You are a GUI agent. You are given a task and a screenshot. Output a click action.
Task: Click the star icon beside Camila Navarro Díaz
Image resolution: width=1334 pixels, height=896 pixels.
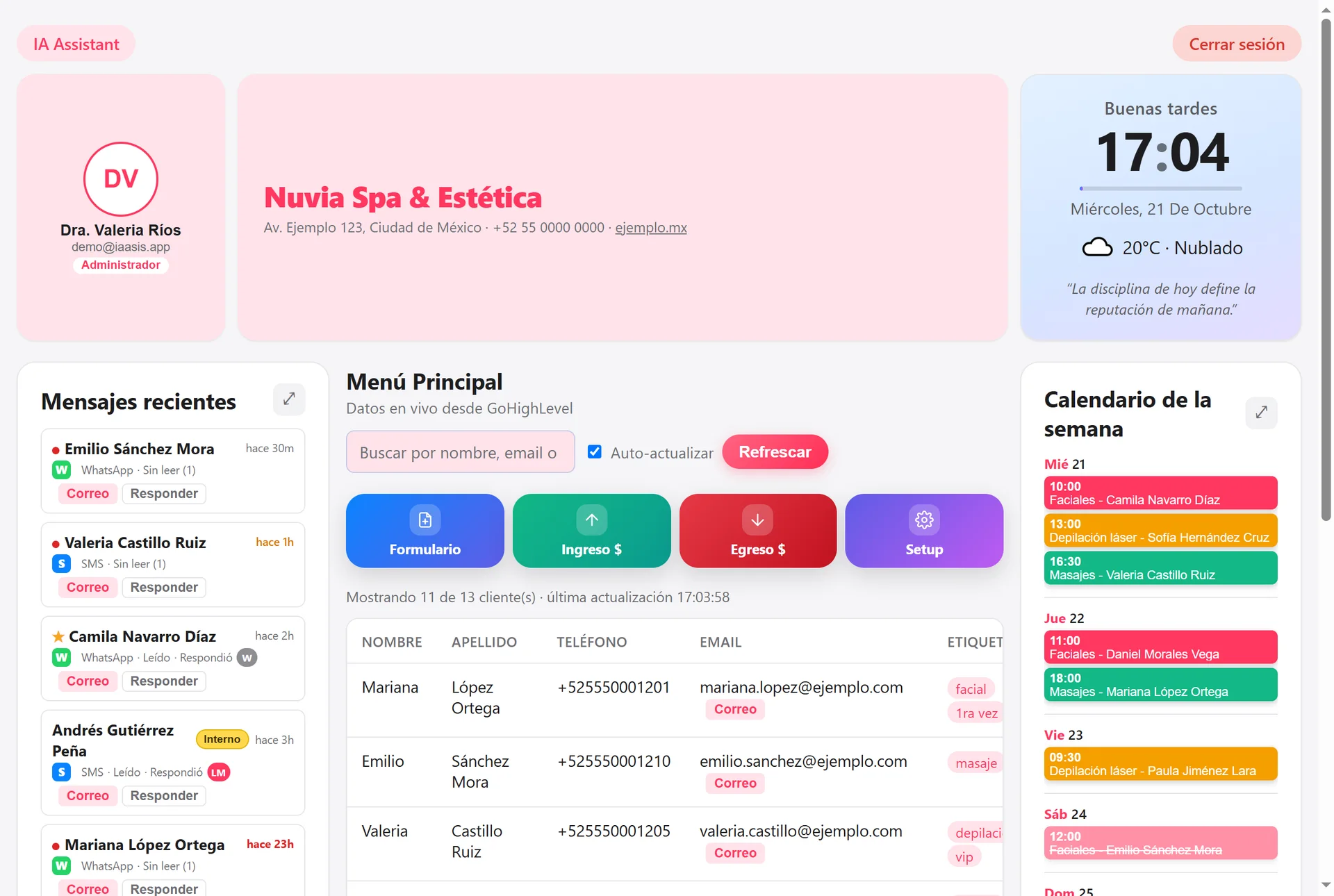point(58,636)
